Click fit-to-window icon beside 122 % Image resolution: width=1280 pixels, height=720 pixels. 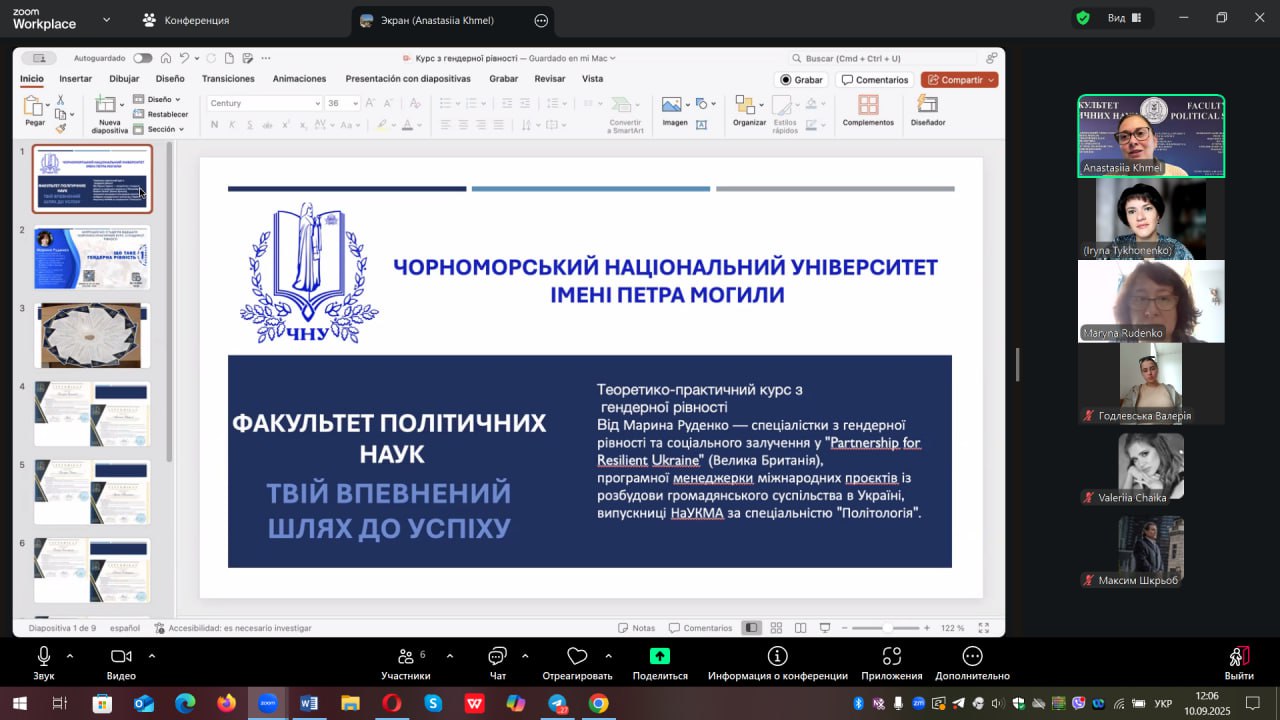tap(986, 628)
